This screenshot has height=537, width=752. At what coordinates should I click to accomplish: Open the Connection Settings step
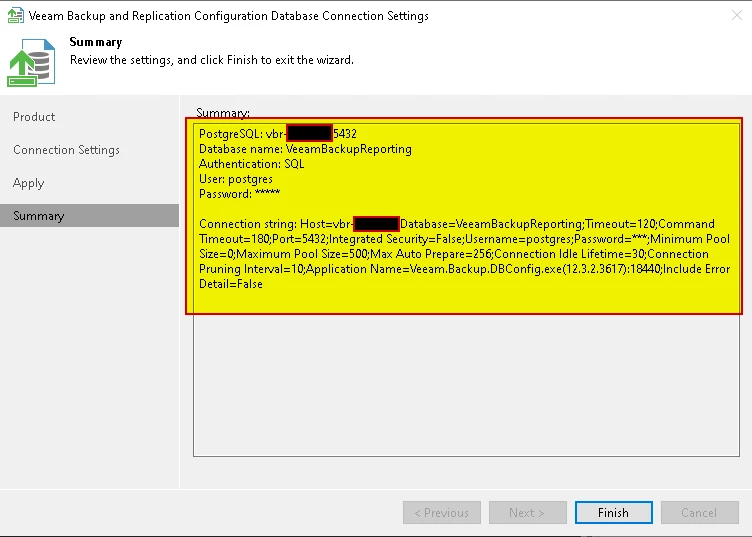coord(66,150)
